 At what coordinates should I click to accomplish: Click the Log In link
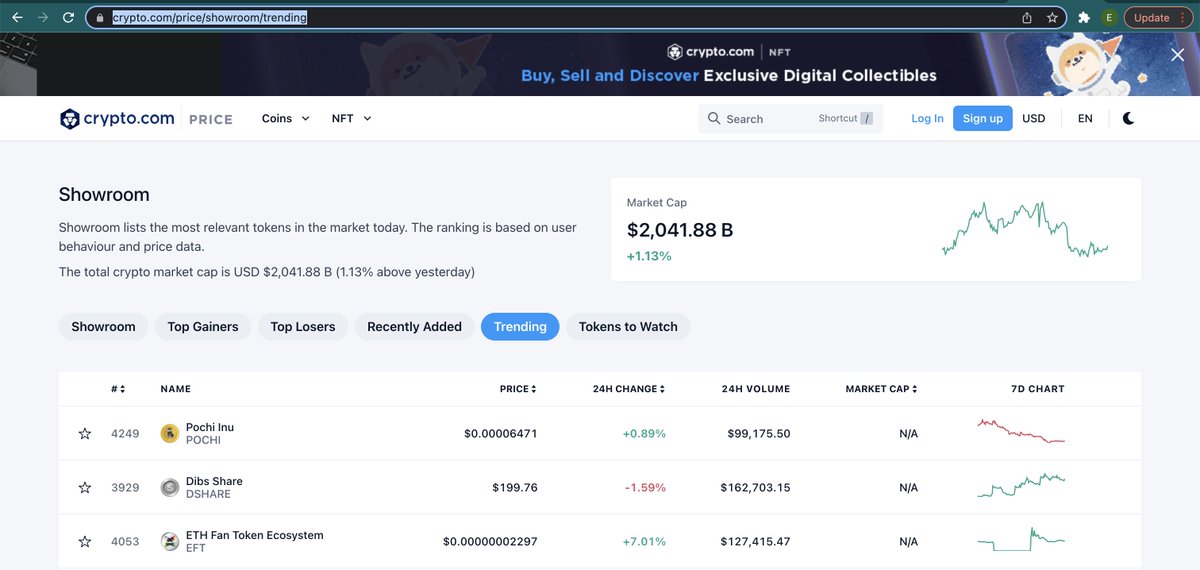click(x=927, y=118)
